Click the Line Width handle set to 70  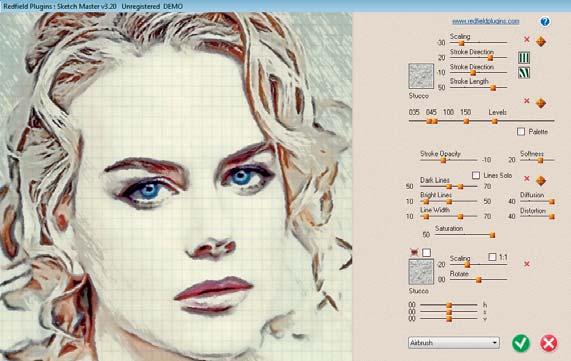click(461, 216)
